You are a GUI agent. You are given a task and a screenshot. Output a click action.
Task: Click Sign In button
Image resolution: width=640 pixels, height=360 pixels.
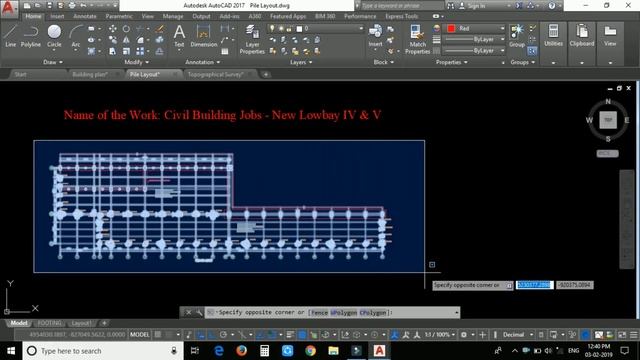(473, 6)
